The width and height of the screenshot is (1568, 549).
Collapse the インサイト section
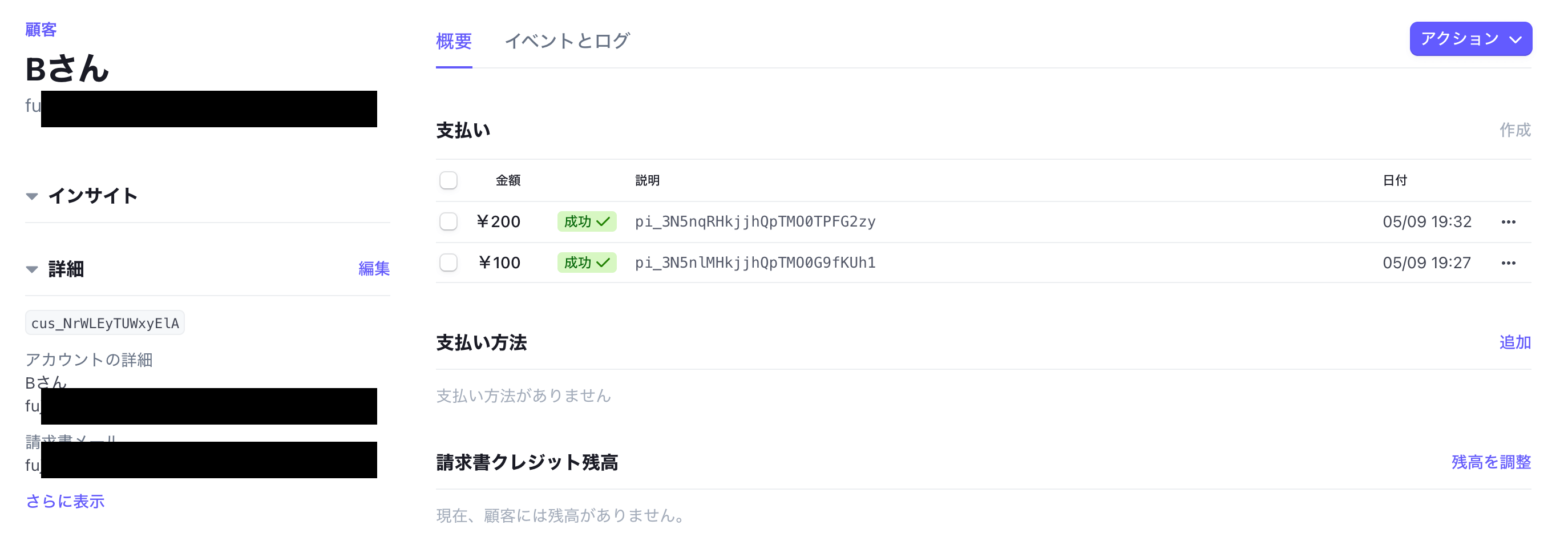pos(33,196)
